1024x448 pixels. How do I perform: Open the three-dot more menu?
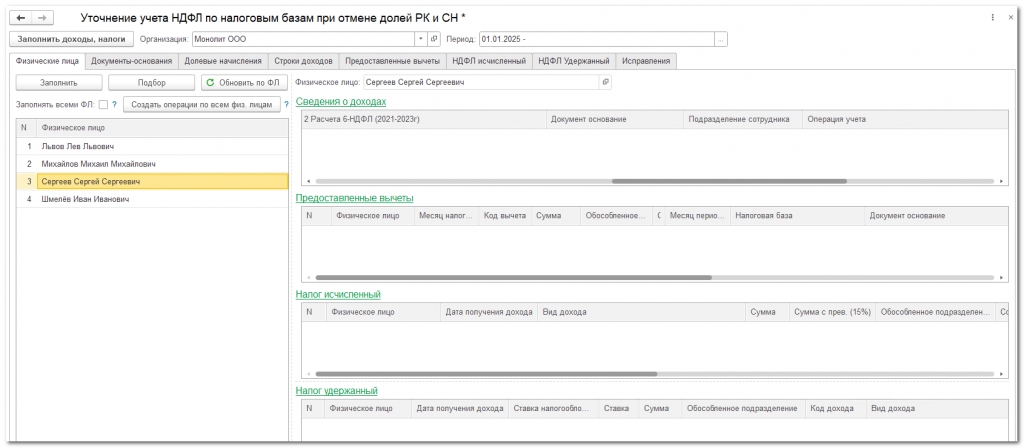pos(993,18)
